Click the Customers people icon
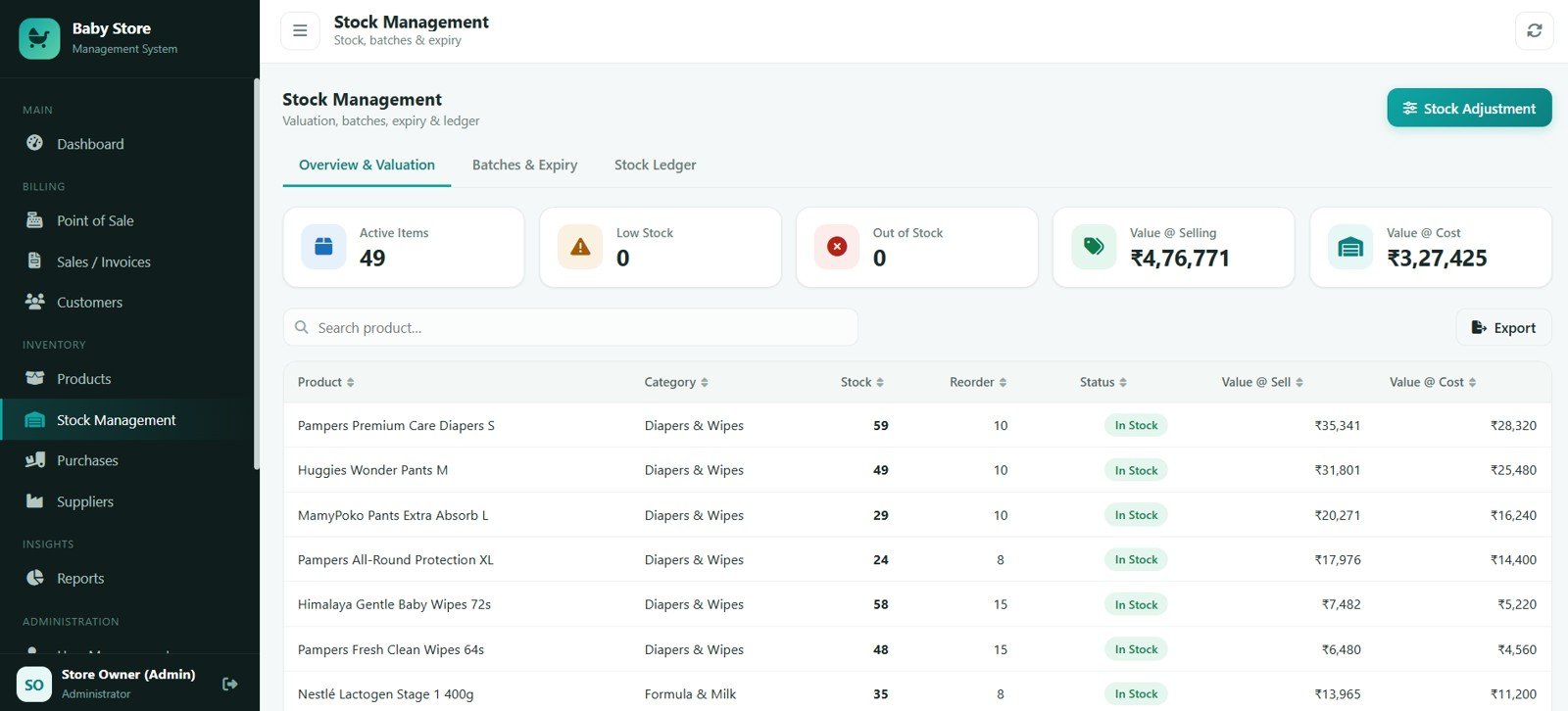Screen dimensions: 1568x711 pyautogui.click(x=34, y=302)
